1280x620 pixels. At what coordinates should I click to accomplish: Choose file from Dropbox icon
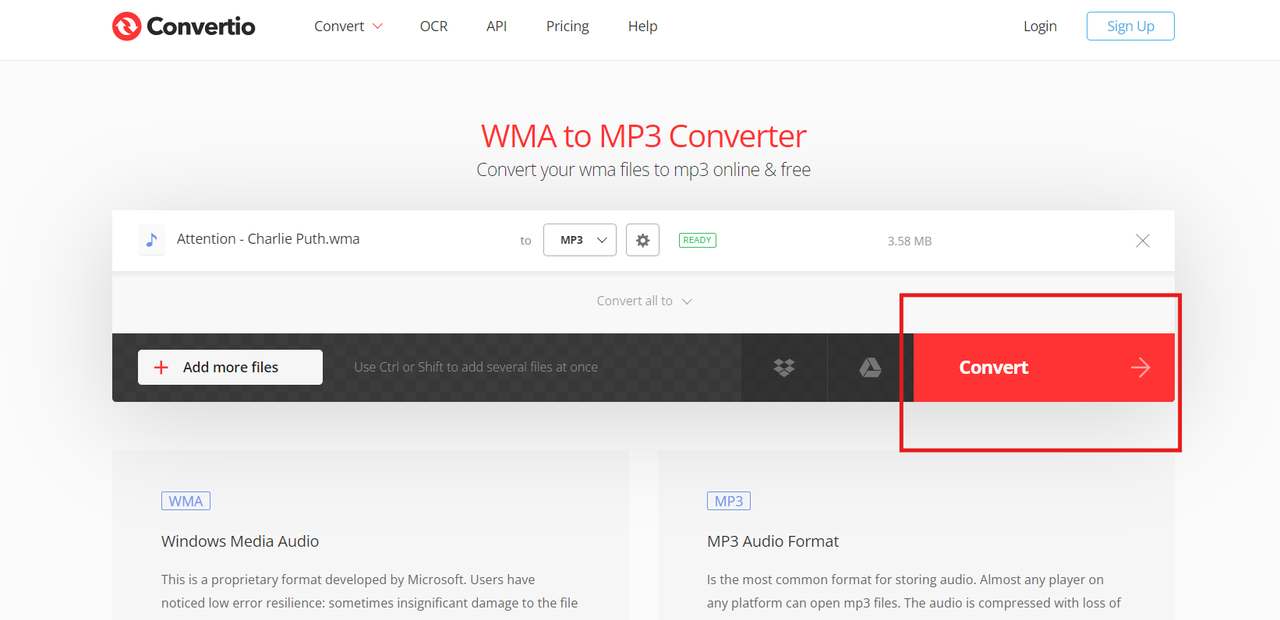click(x=784, y=367)
